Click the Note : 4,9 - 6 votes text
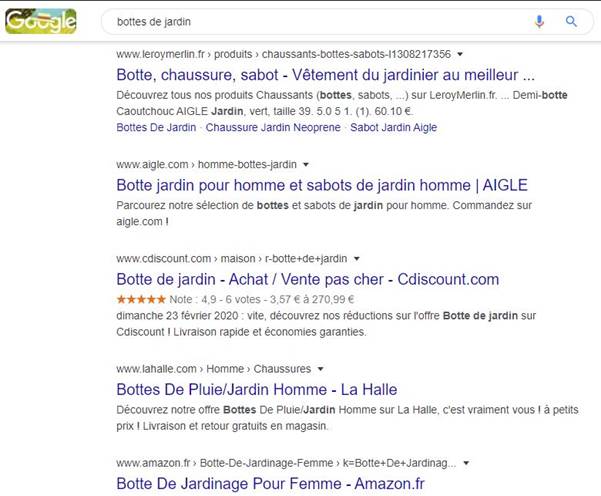Viewport: 601px width, 496px height. (215, 299)
